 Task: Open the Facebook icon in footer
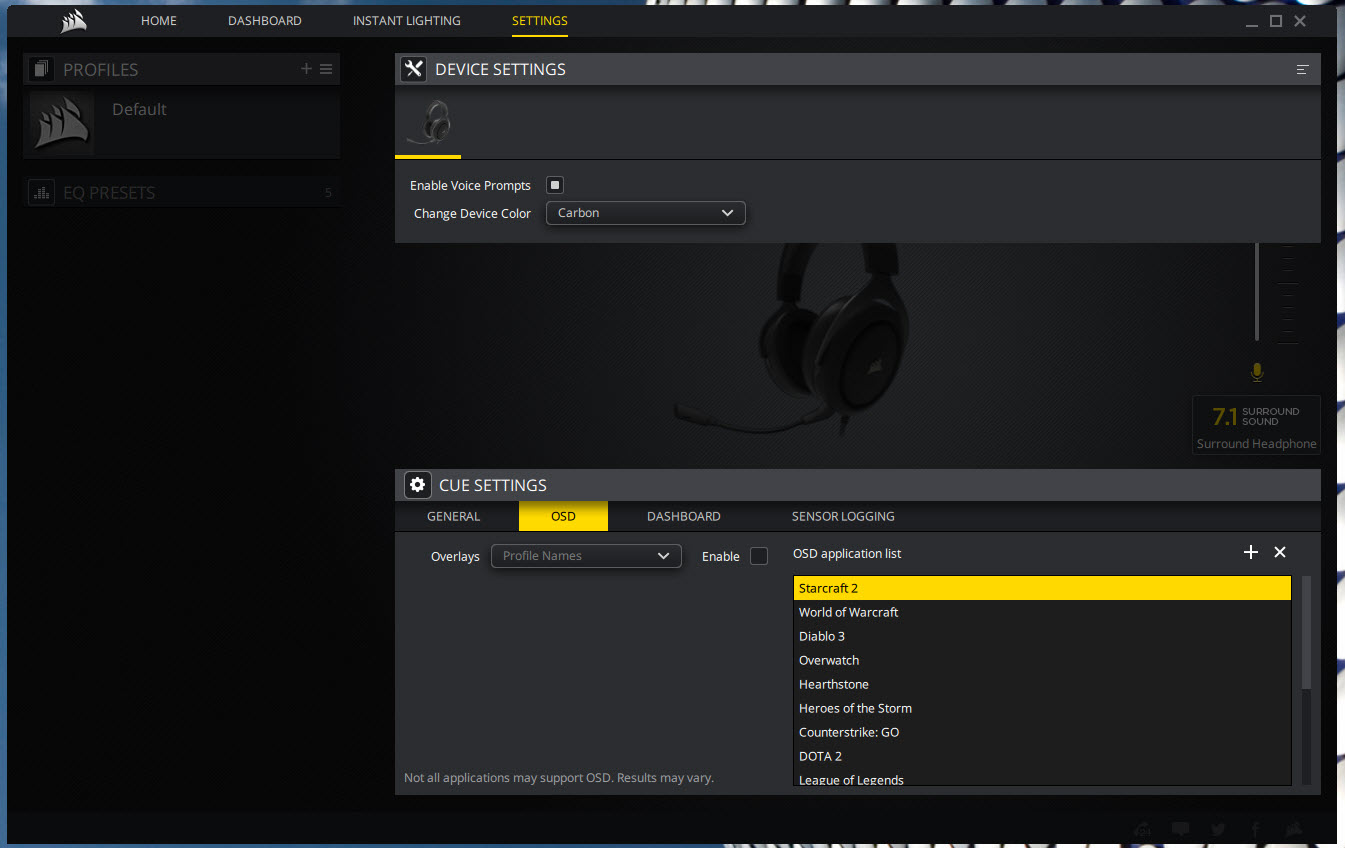tap(1255, 829)
